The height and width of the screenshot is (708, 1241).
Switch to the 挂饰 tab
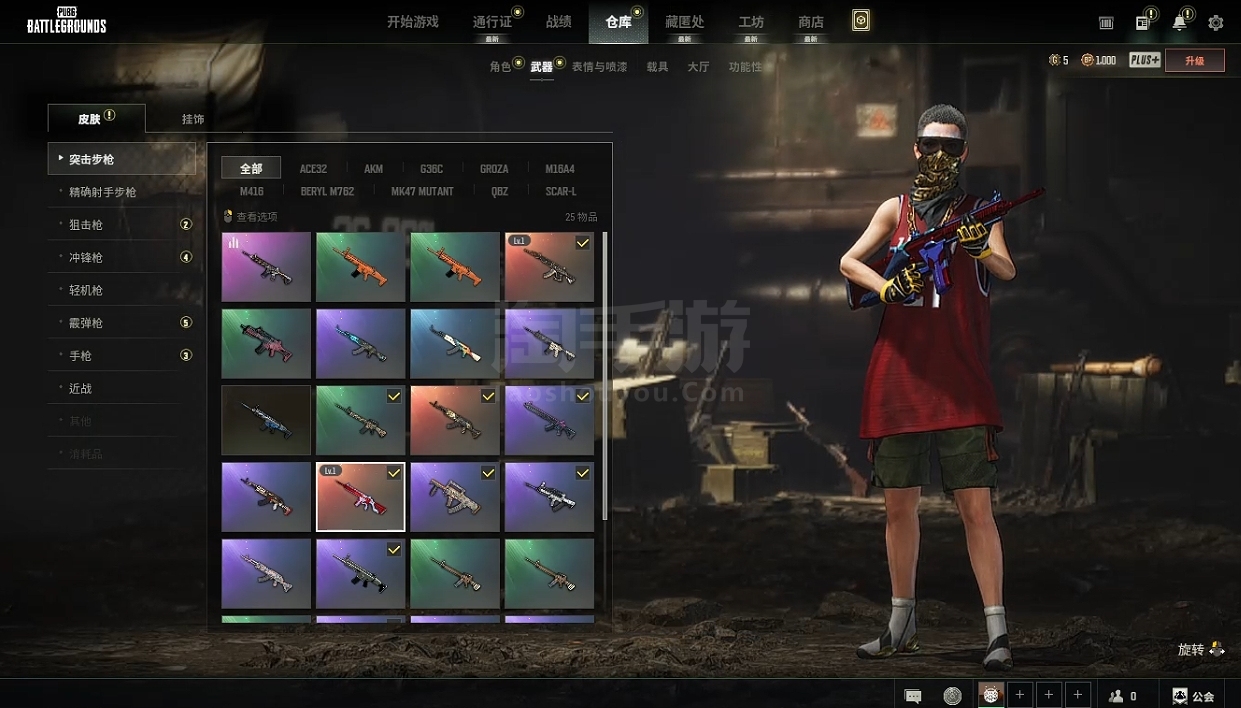pos(193,119)
